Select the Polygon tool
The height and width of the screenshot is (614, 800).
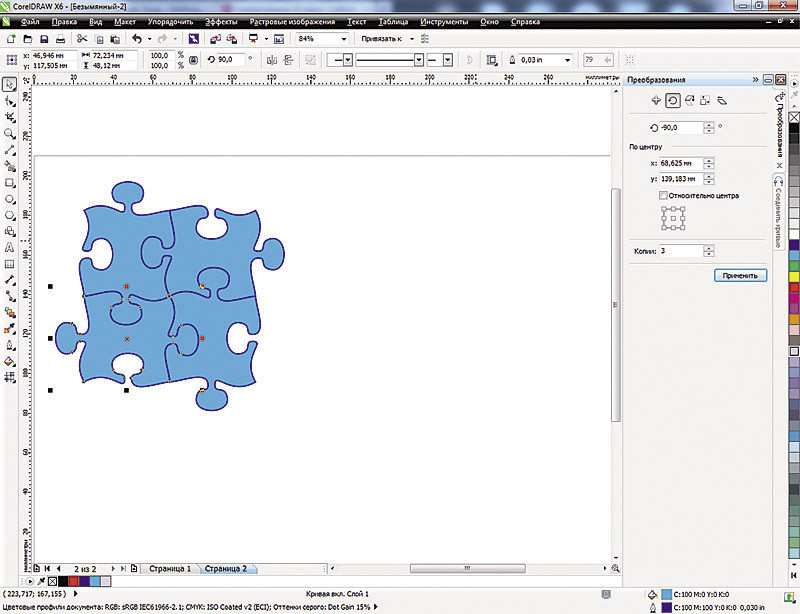(10, 215)
